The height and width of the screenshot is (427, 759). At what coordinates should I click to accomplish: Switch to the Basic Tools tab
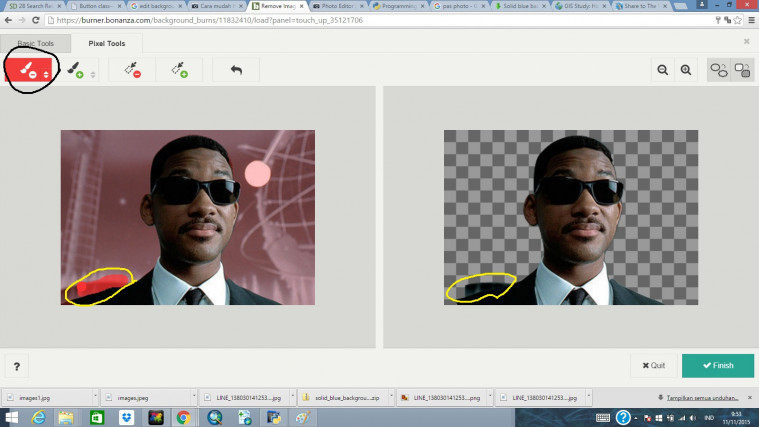(x=35, y=44)
